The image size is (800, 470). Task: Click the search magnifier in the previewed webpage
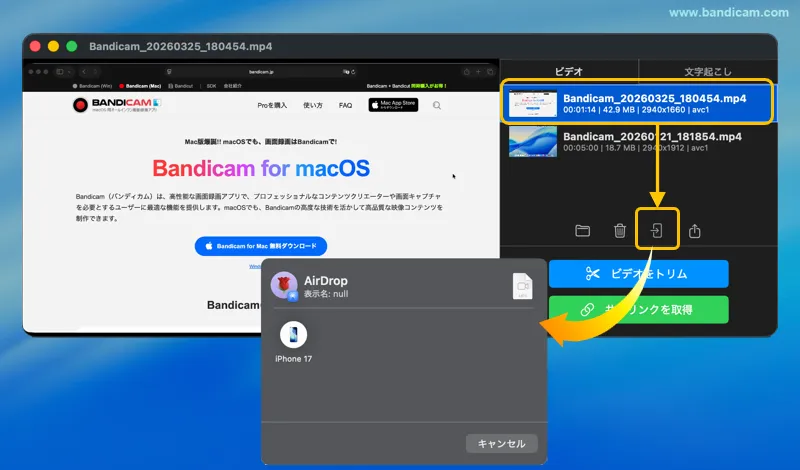[x=437, y=105]
